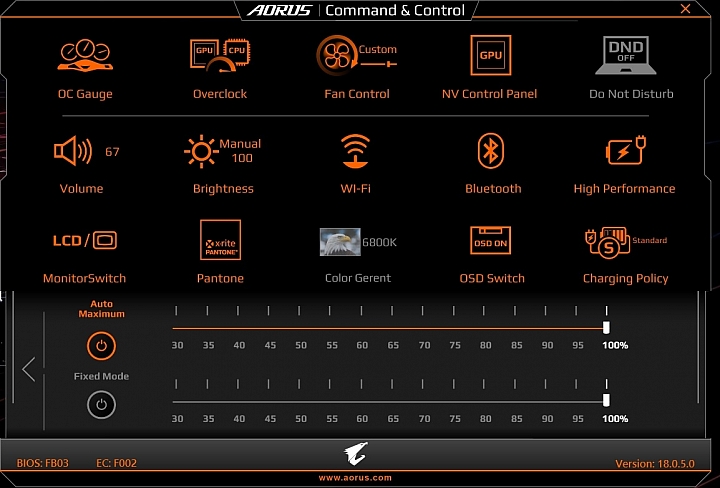Image resolution: width=720 pixels, height=488 pixels.
Task: Click the "High Performance" label
Action: [x=624, y=189]
